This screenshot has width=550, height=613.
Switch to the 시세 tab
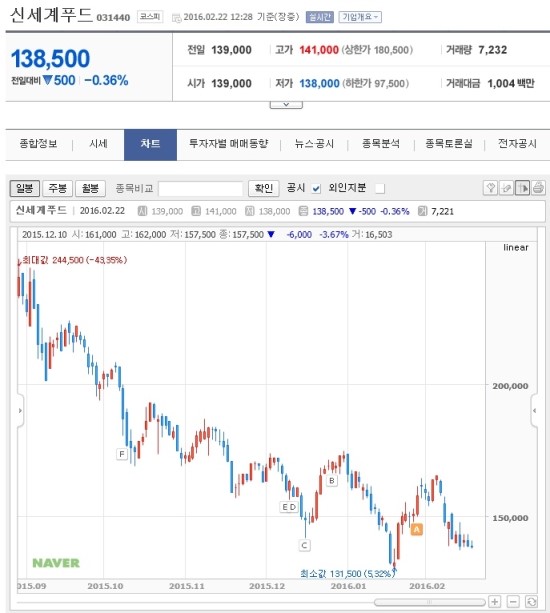[x=98, y=144]
